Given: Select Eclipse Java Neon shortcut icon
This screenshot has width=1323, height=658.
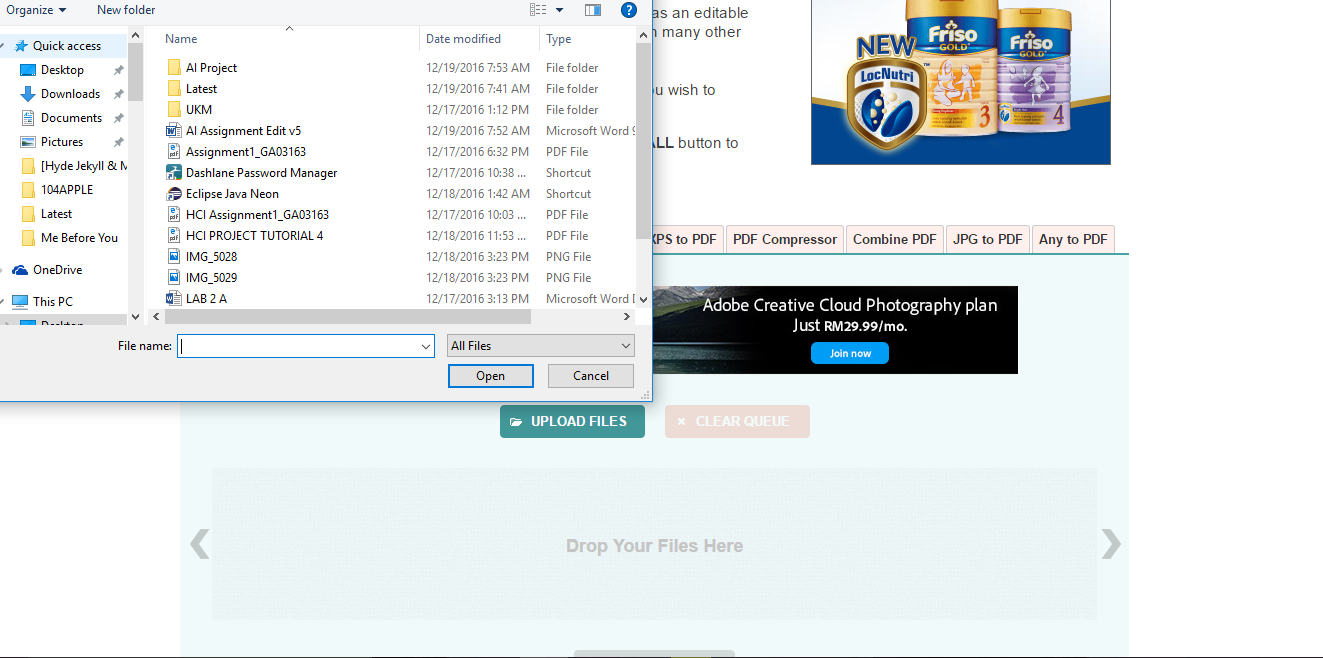Looking at the screenshot, I should click(174, 194).
